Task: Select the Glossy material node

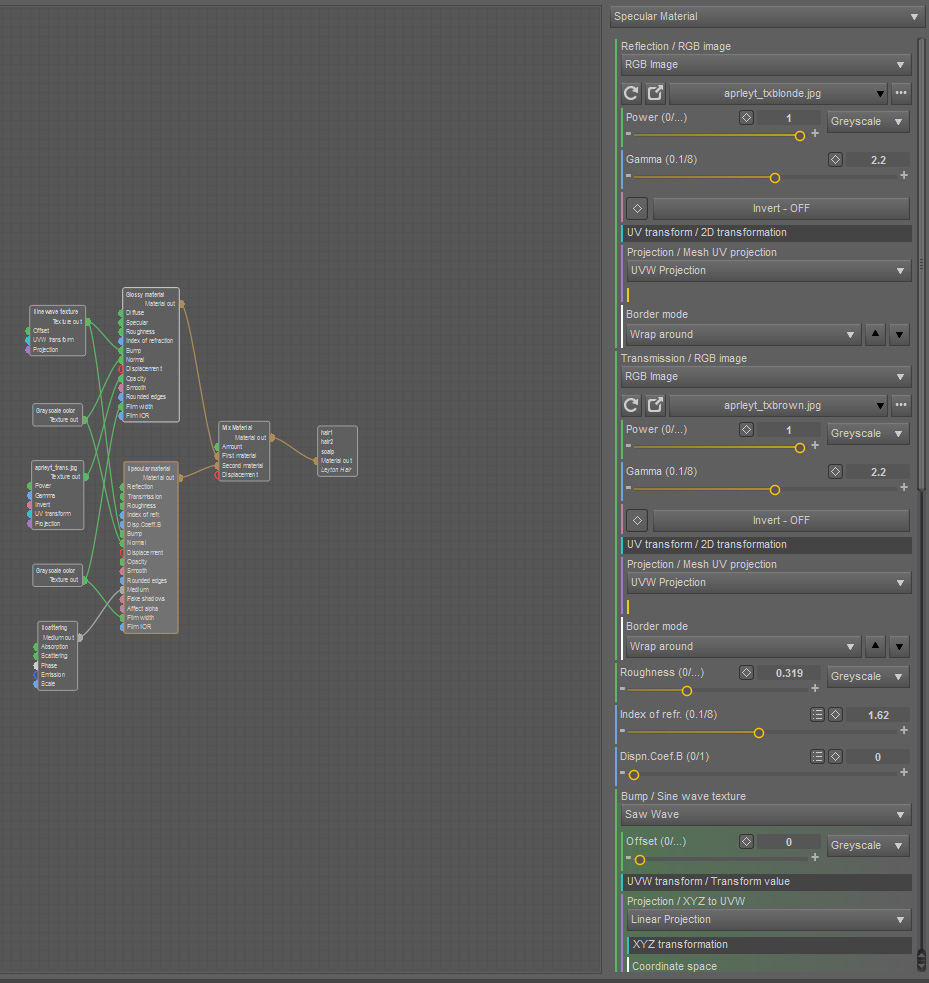Action: coord(150,355)
